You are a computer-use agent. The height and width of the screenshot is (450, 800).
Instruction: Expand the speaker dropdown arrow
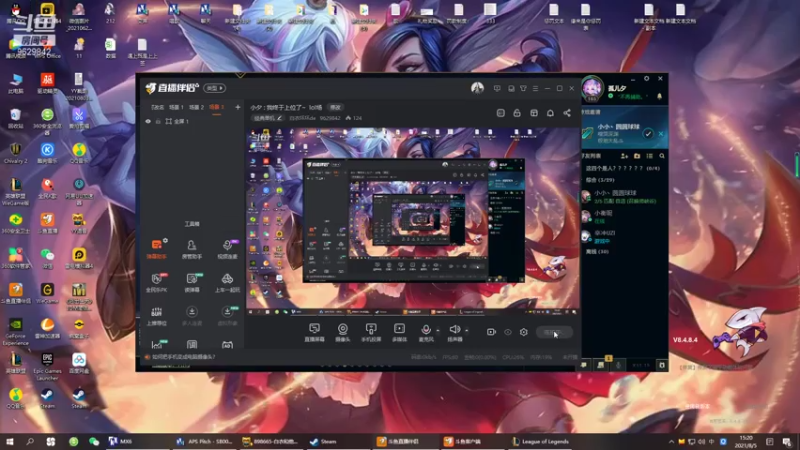[x=466, y=331]
